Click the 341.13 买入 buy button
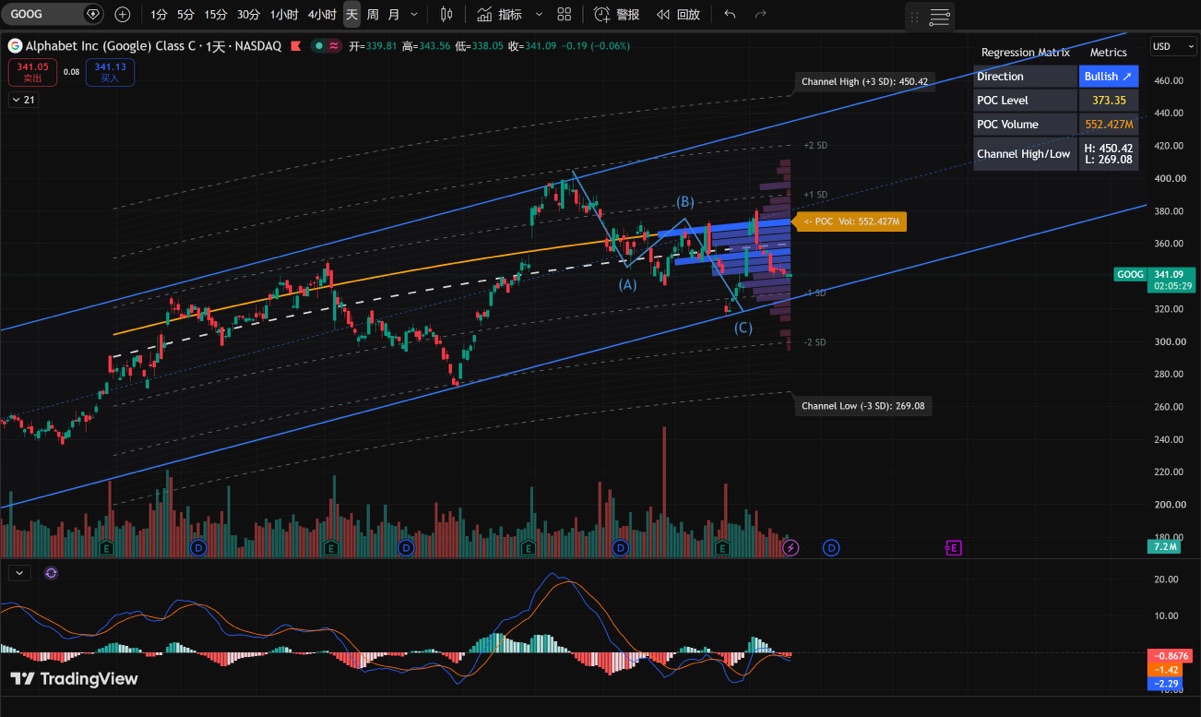 (x=110, y=72)
